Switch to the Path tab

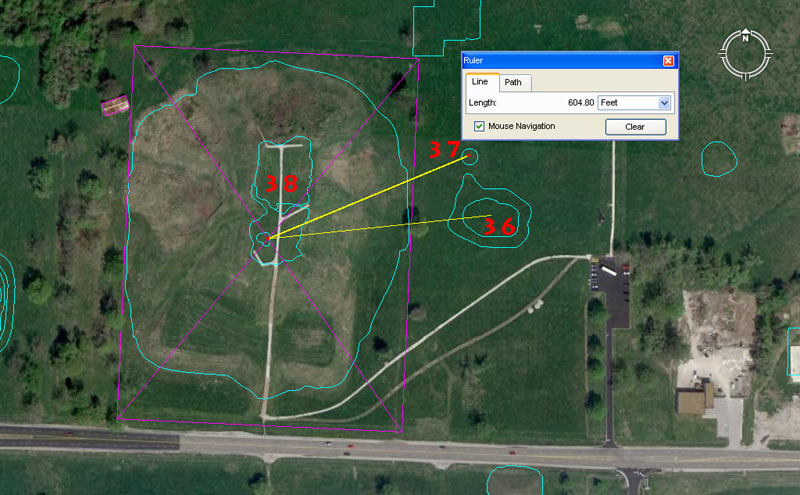click(514, 82)
